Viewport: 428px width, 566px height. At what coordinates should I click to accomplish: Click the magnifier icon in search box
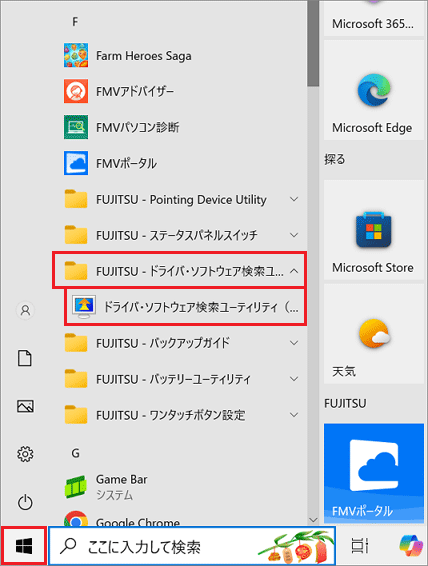pyautogui.click(x=68, y=546)
